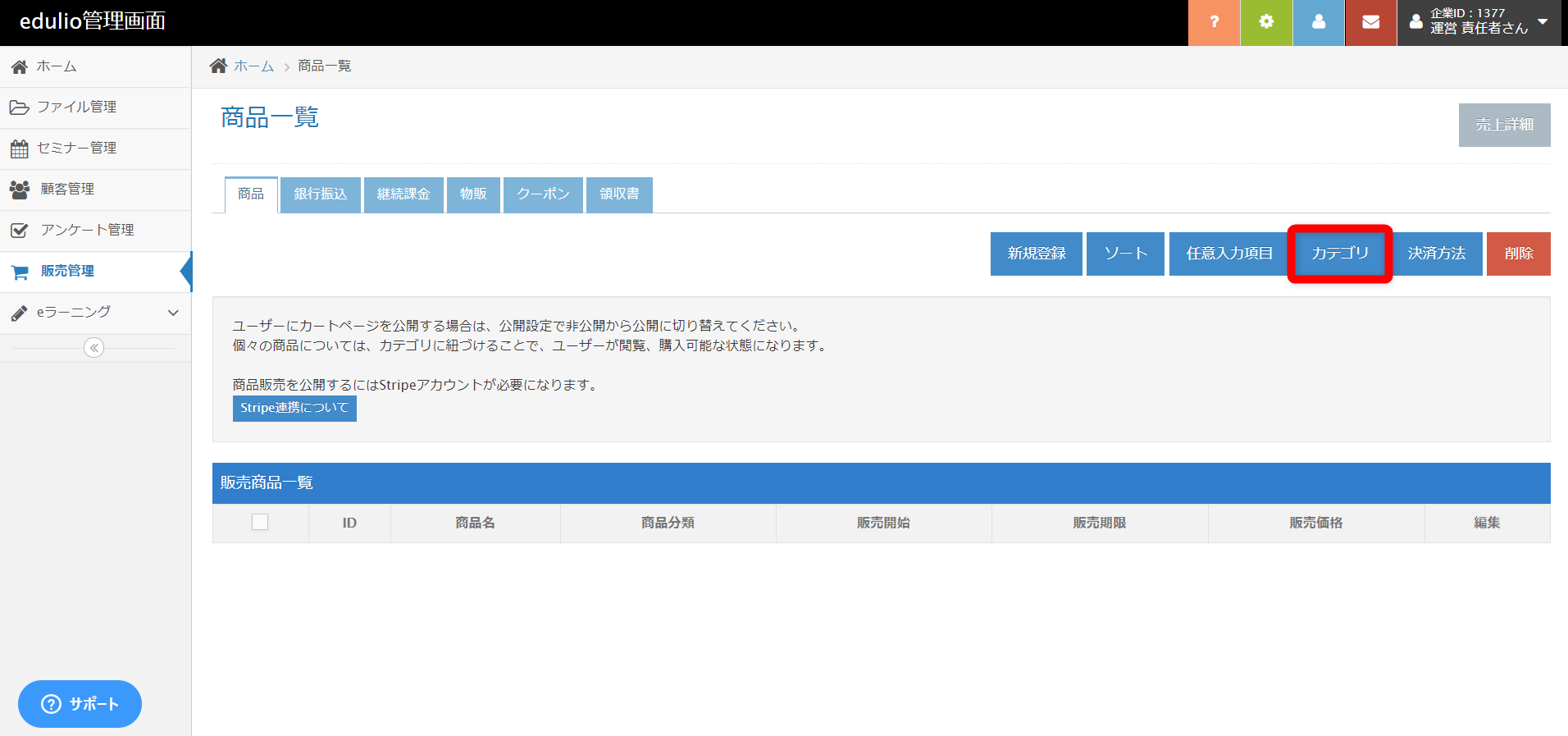Click the 商品一覧 page heading

pyautogui.click(x=270, y=118)
